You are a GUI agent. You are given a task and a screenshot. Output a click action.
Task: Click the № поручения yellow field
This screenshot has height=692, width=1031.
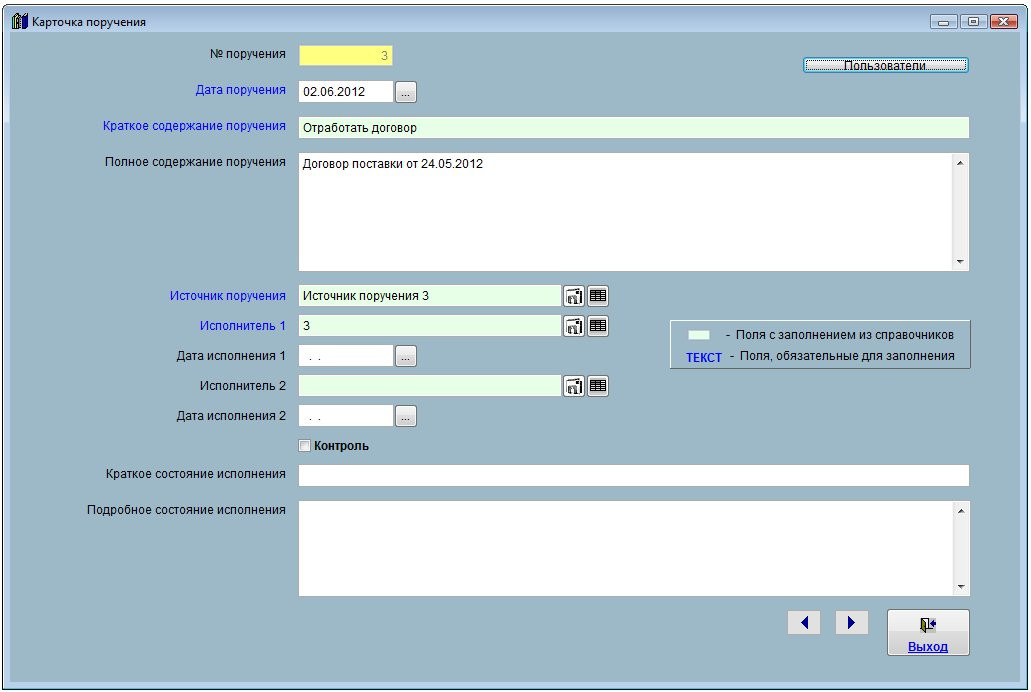[x=346, y=55]
